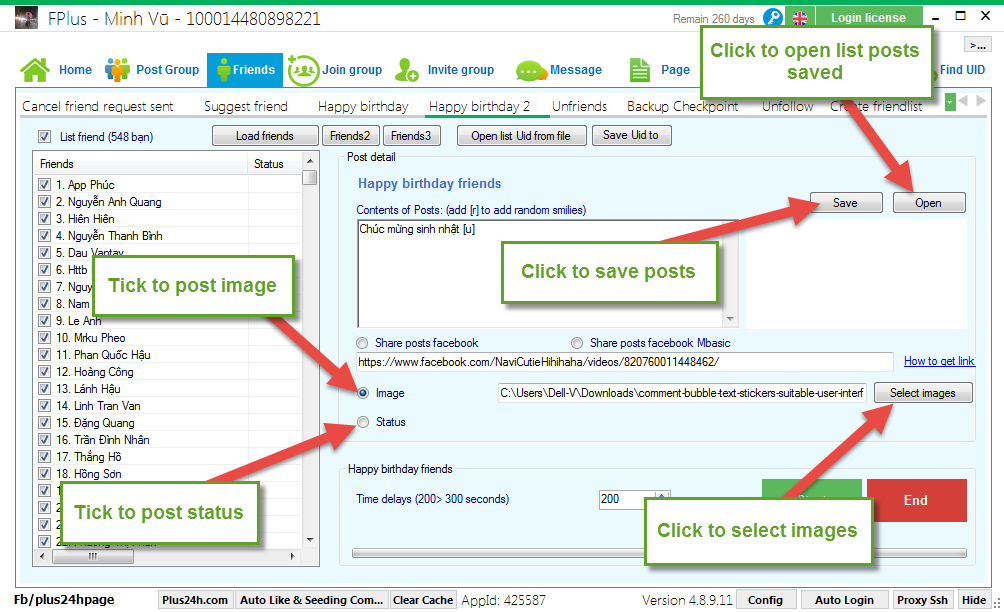Click the 'Load friends' button
The height and width of the screenshot is (612, 1004).
pos(265,136)
